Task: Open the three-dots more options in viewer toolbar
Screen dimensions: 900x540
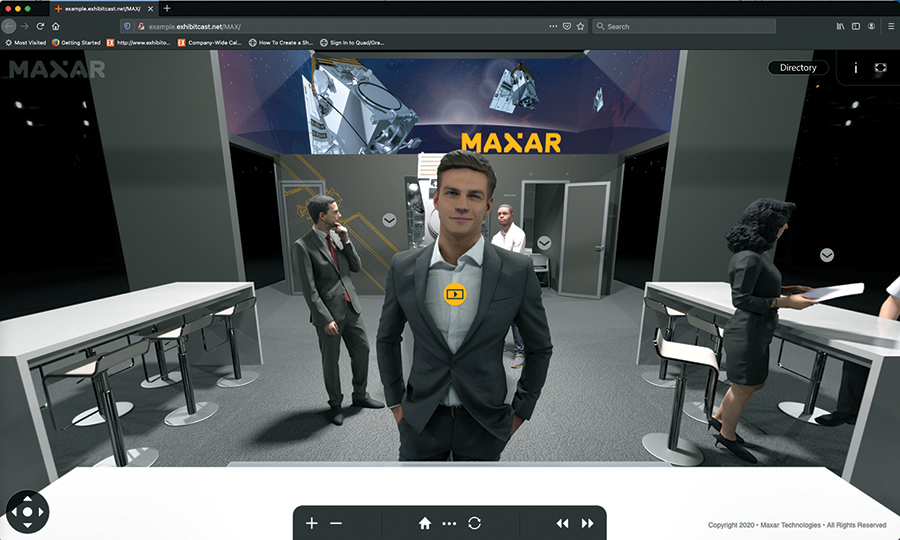Action: [x=449, y=523]
